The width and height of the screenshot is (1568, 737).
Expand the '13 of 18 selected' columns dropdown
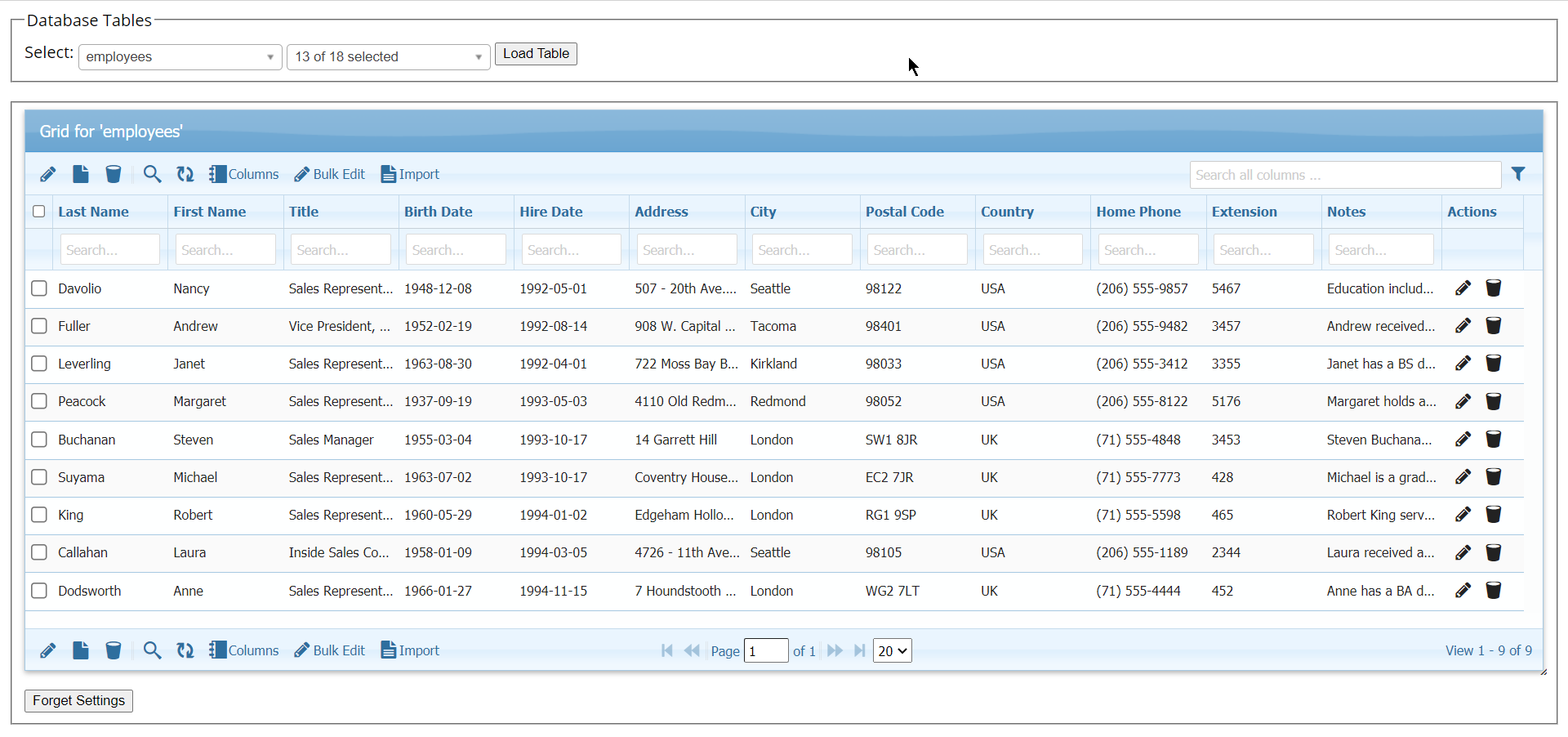(388, 56)
